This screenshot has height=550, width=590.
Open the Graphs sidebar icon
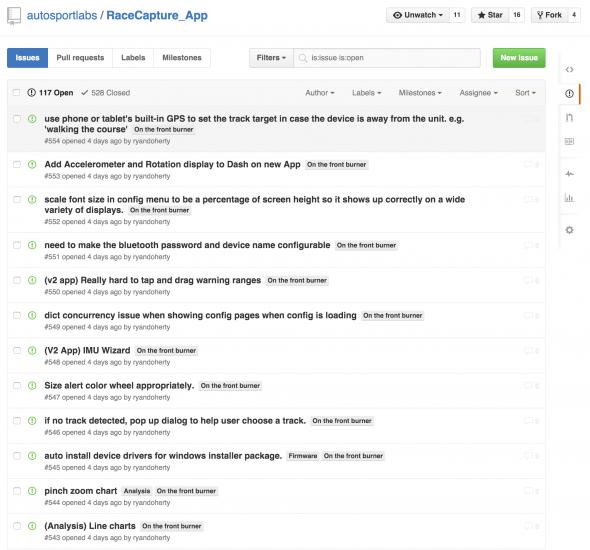(x=569, y=198)
